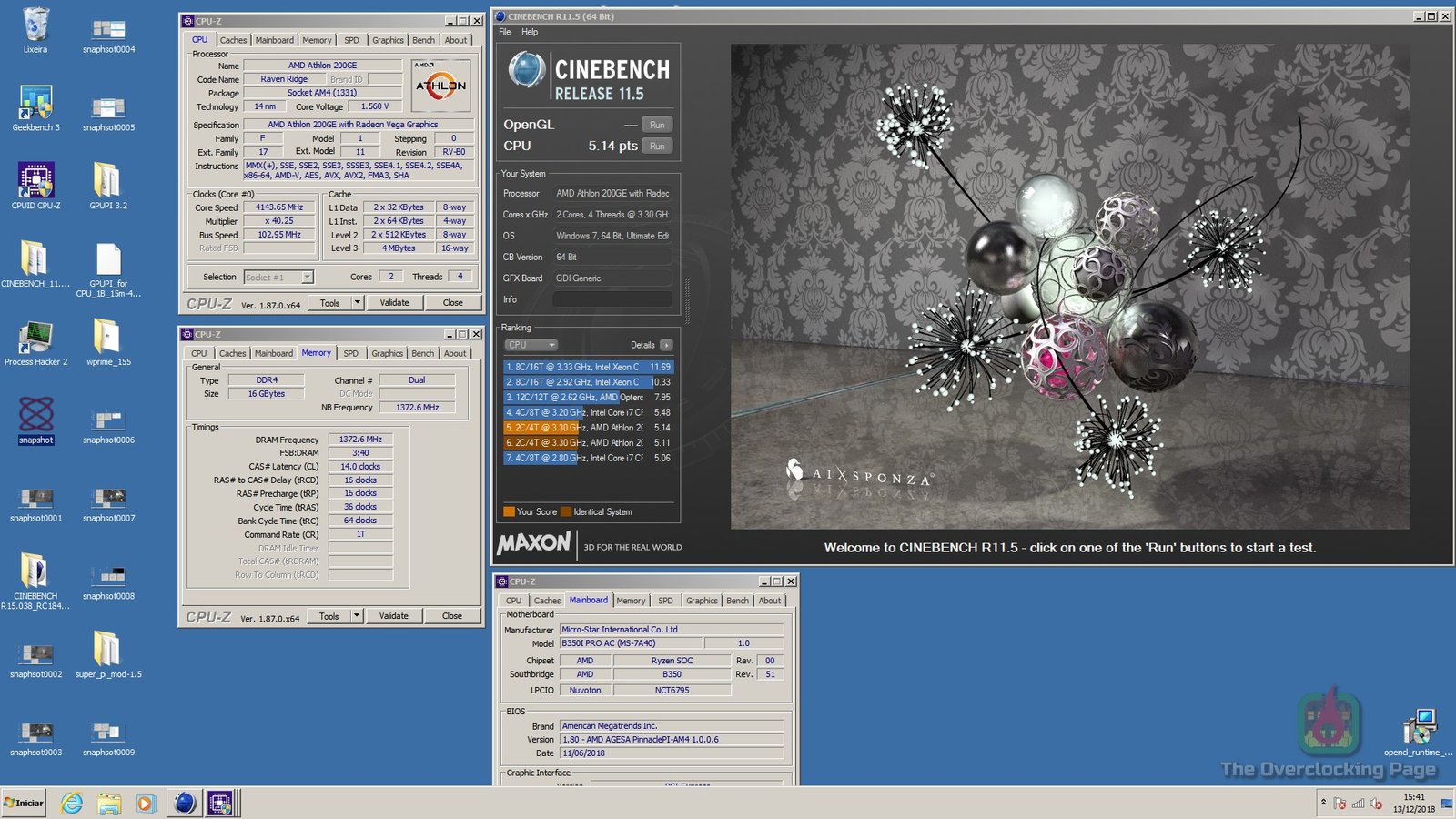Screen dimensions: 1456x819
Task: Open the CPUID CPU-Z desktop shortcut
Action: (35, 181)
